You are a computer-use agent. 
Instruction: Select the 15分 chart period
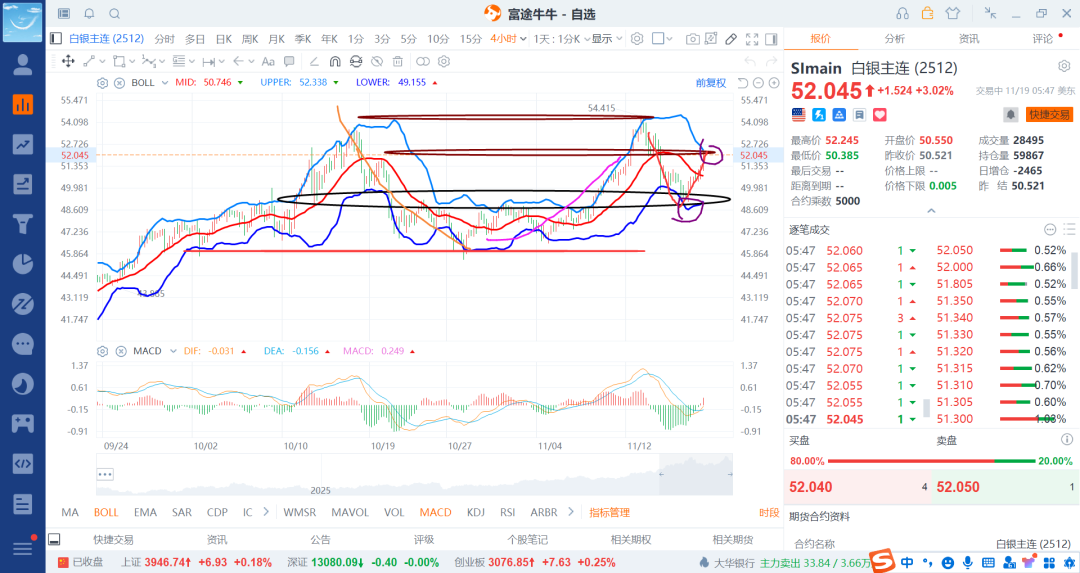tap(470, 39)
